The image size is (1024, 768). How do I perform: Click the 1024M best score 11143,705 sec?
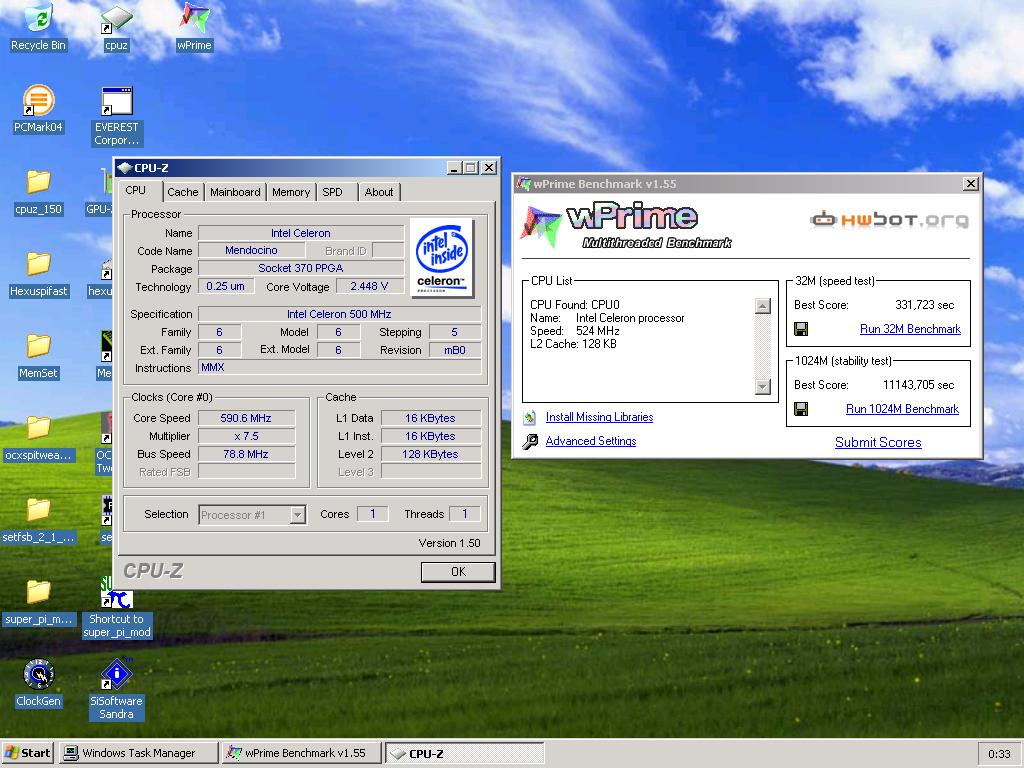(918, 385)
